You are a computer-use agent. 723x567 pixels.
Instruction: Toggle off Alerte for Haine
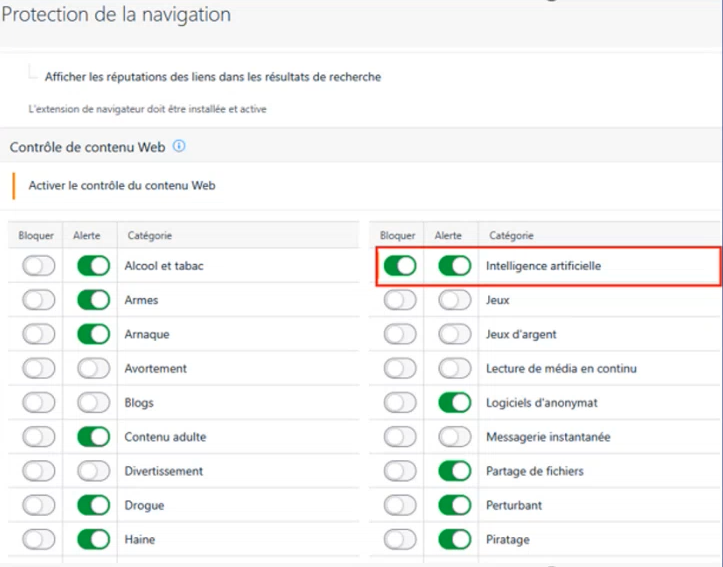[x=93, y=539]
